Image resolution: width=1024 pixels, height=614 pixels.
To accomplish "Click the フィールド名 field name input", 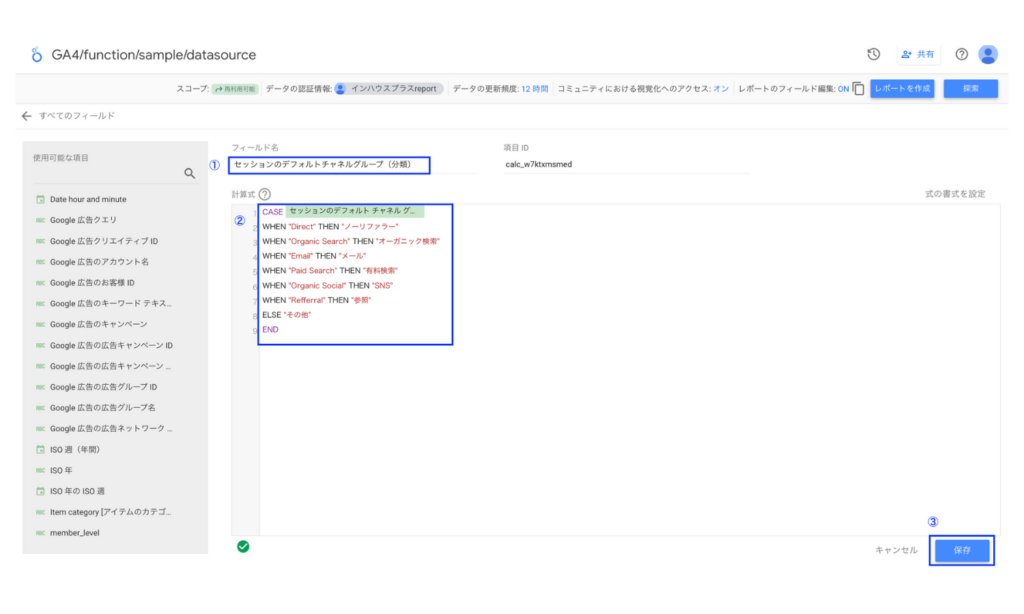I will [x=329, y=165].
